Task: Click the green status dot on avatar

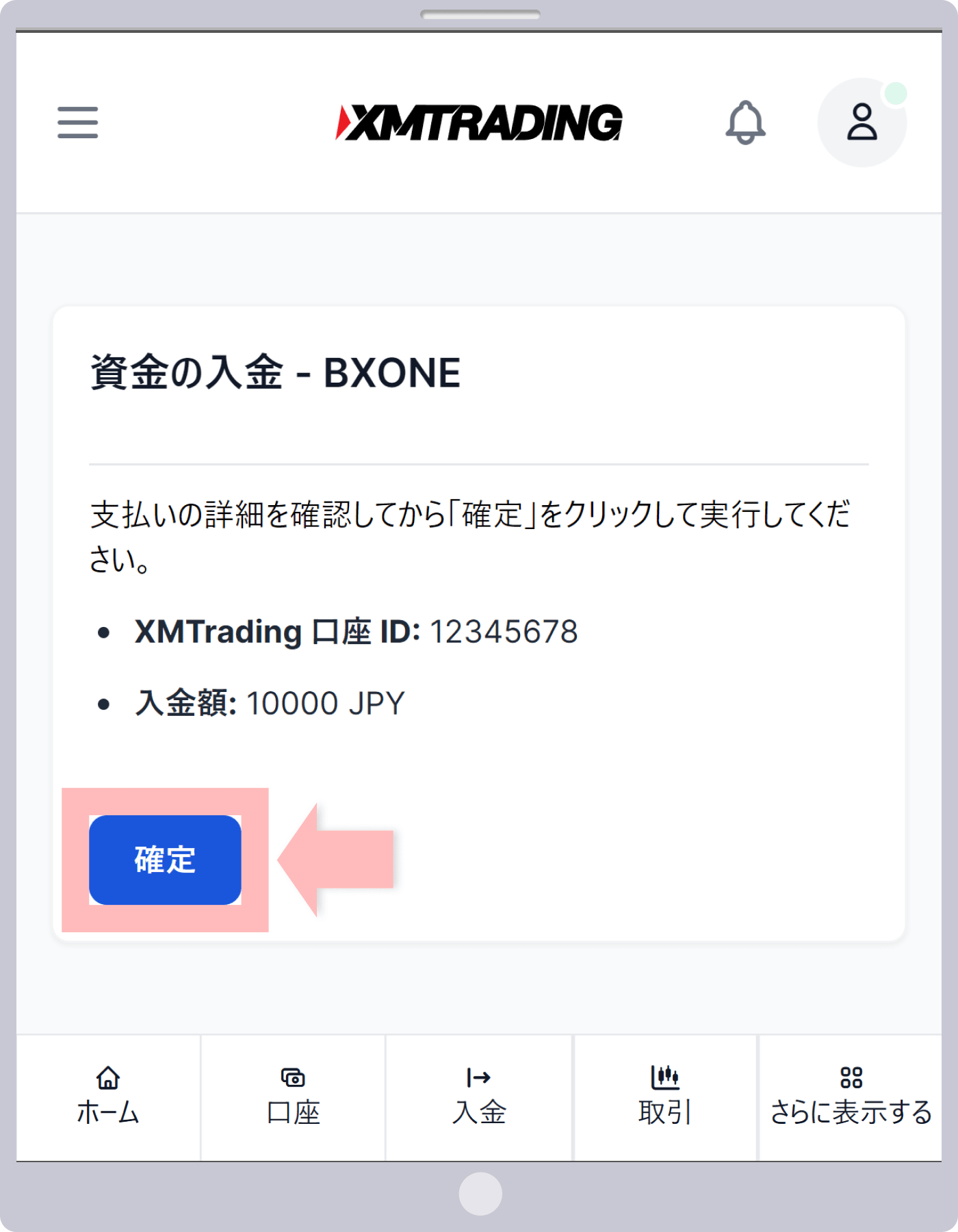Action: pos(896,94)
